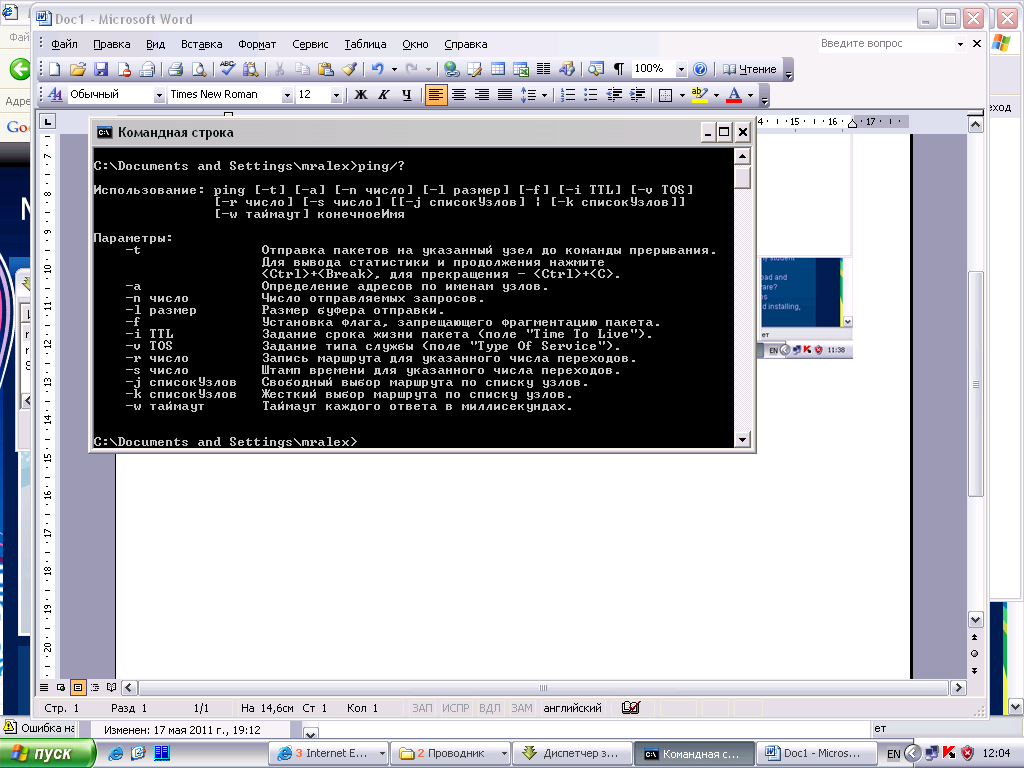Open the Правка menu
The height and width of the screenshot is (768, 1024).
pos(112,44)
